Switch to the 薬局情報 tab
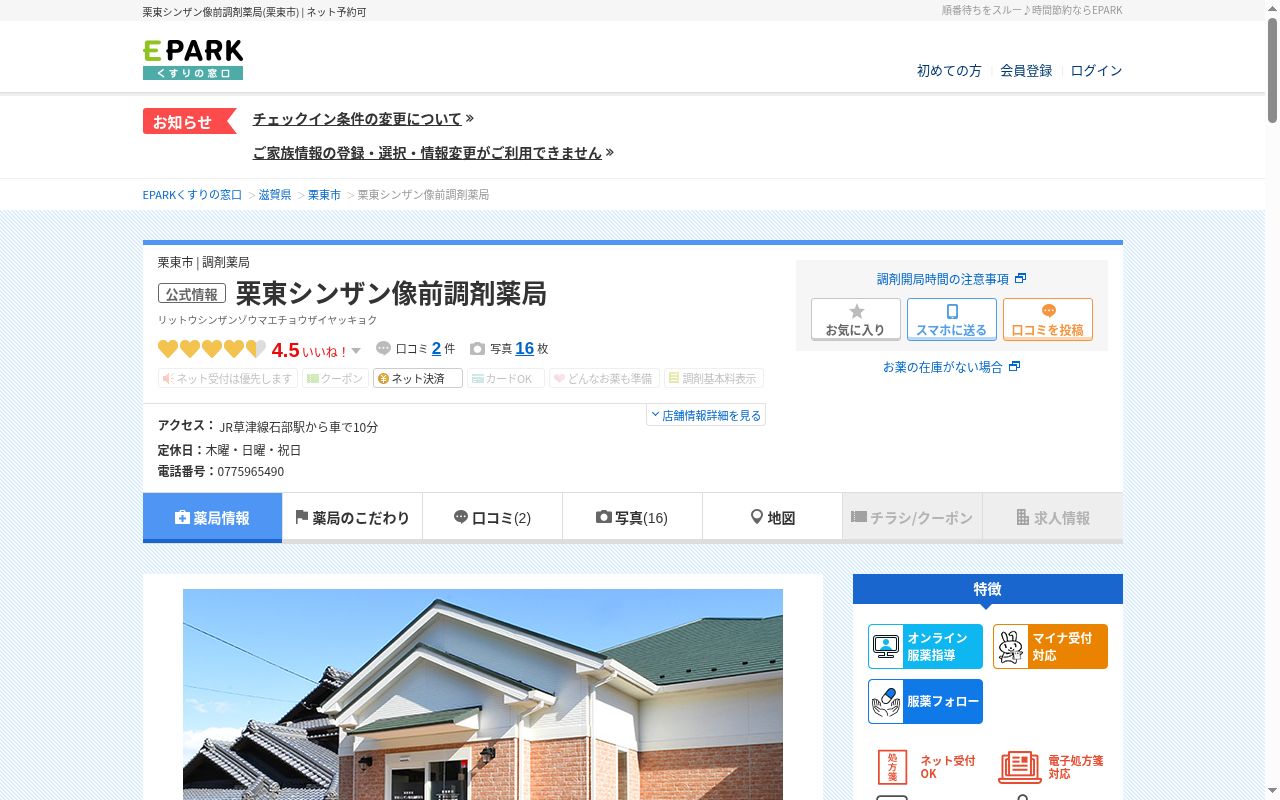1280x800 pixels. point(212,518)
